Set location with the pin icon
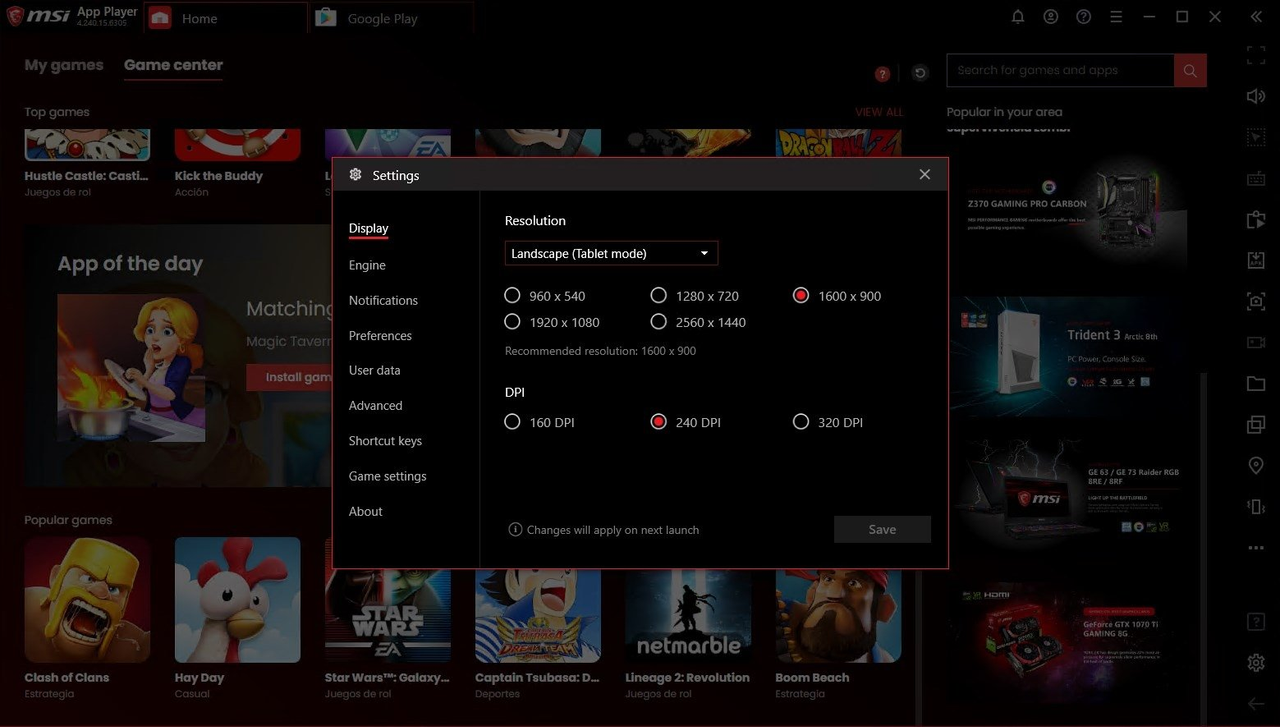The width and height of the screenshot is (1280, 727). click(1256, 466)
